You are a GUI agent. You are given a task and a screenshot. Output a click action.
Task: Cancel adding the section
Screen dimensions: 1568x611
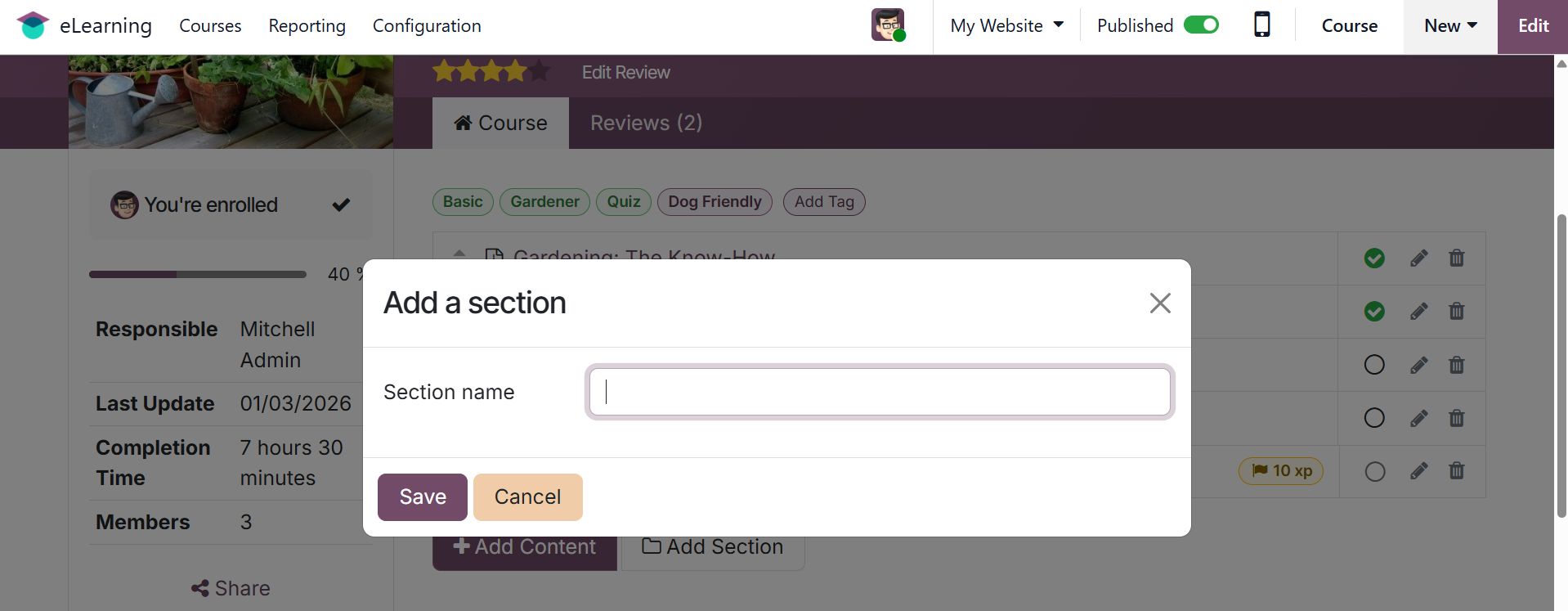[x=527, y=497]
